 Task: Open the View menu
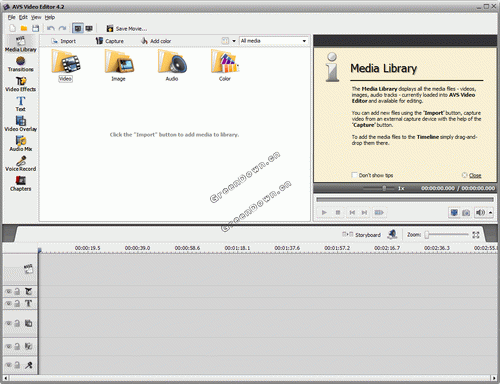pyautogui.click(x=36, y=17)
